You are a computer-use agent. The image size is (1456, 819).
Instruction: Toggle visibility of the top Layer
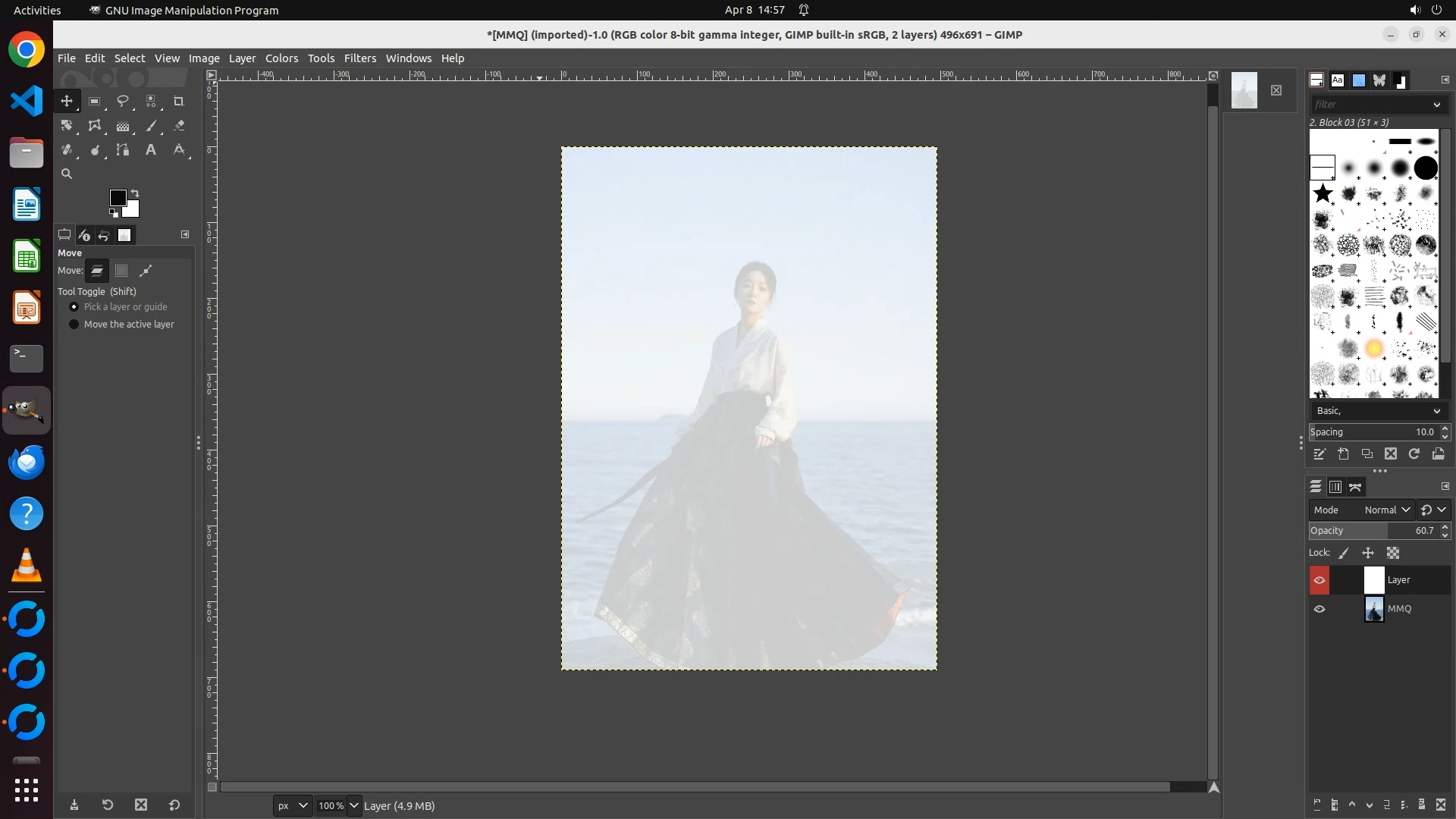click(1319, 580)
